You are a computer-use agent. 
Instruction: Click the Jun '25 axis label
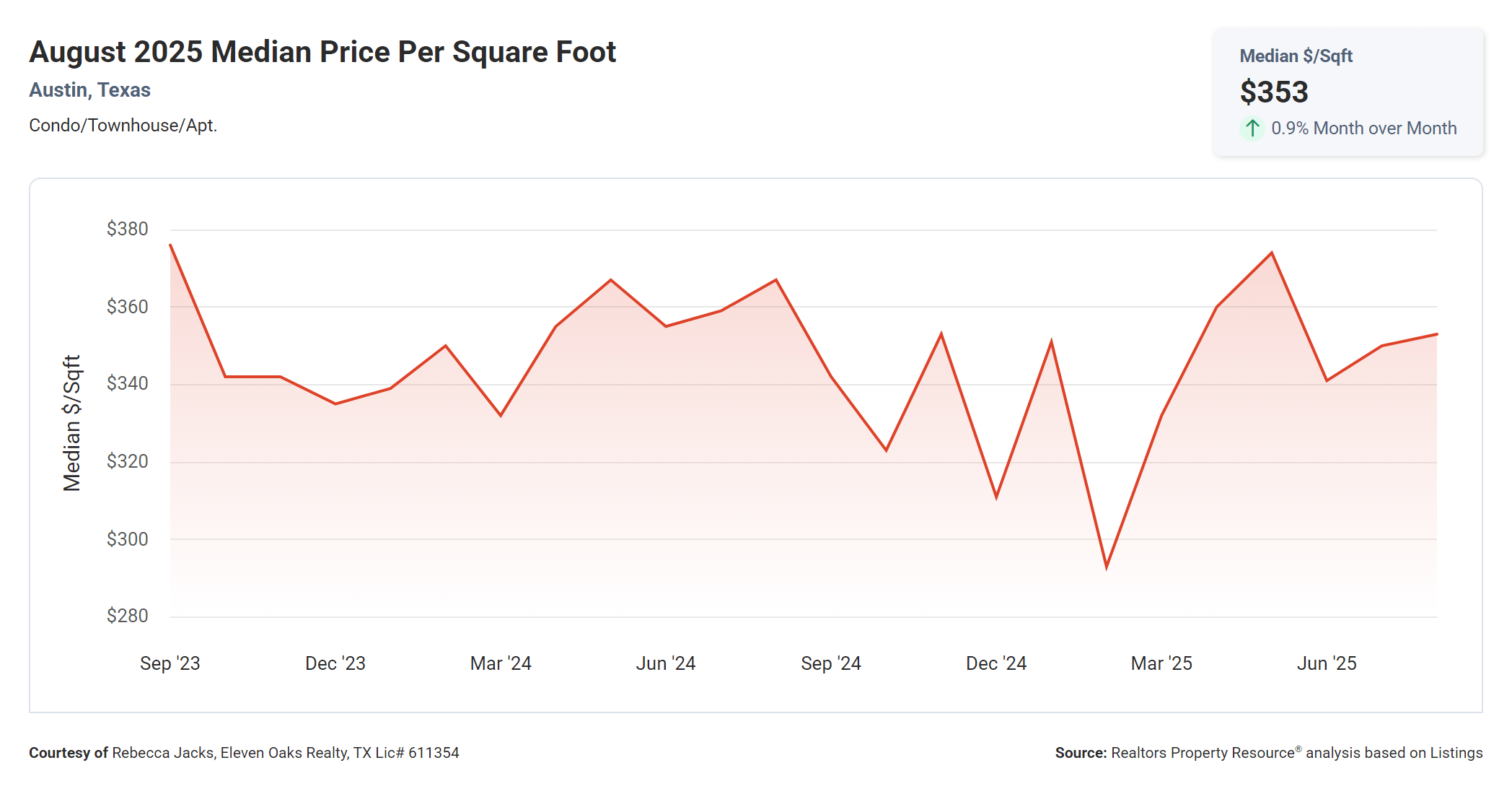(1326, 663)
